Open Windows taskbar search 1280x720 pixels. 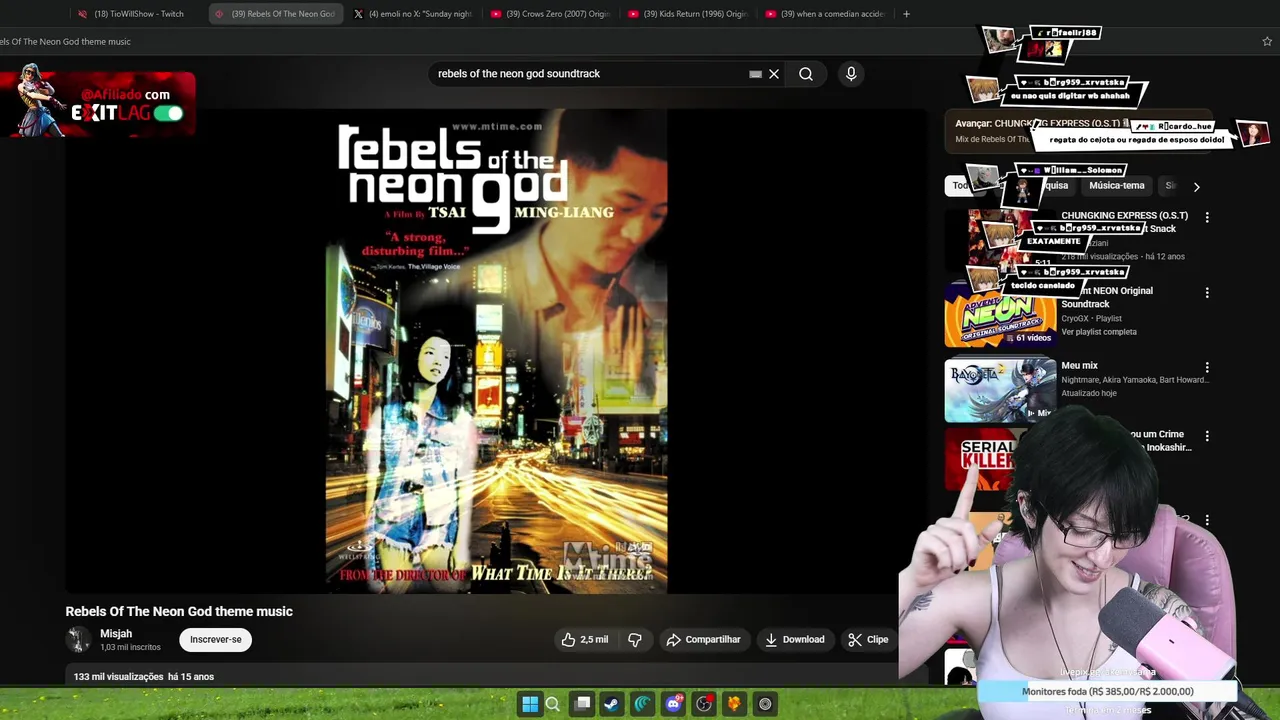[x=552, y=704]
